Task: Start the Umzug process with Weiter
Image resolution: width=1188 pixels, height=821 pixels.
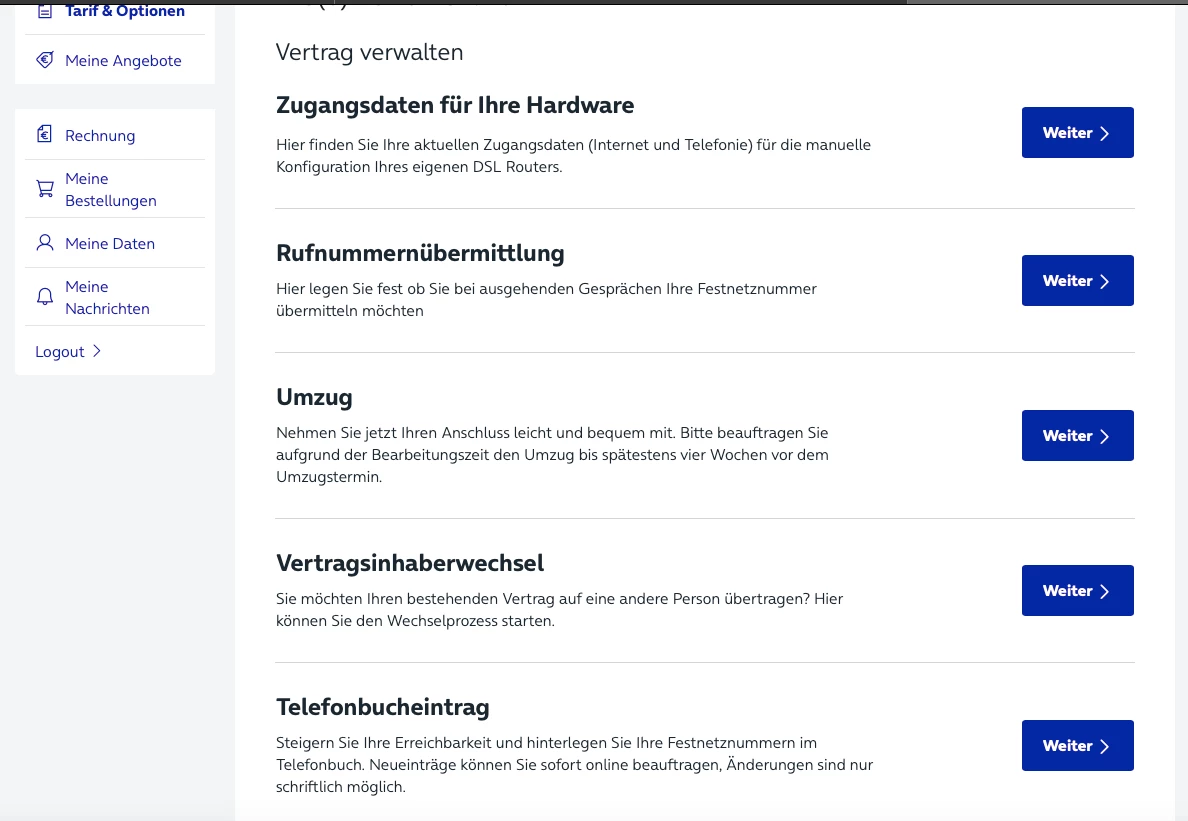Action: (1077, 436)
